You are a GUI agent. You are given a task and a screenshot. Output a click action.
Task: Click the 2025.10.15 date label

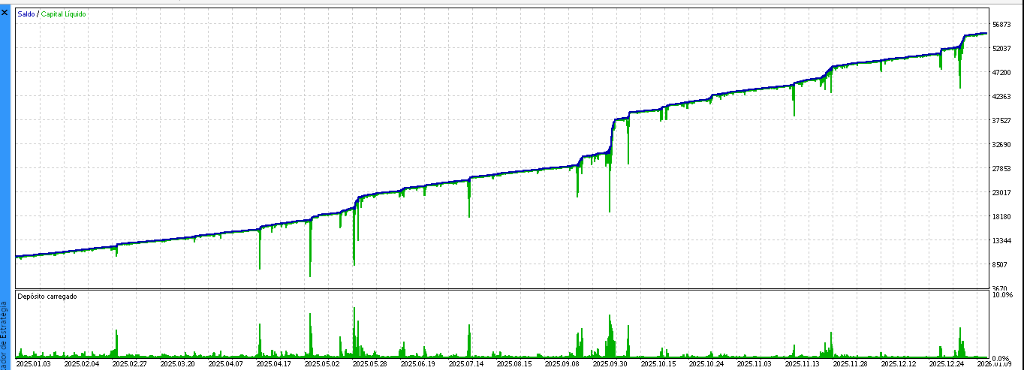[x=658, y=364]
